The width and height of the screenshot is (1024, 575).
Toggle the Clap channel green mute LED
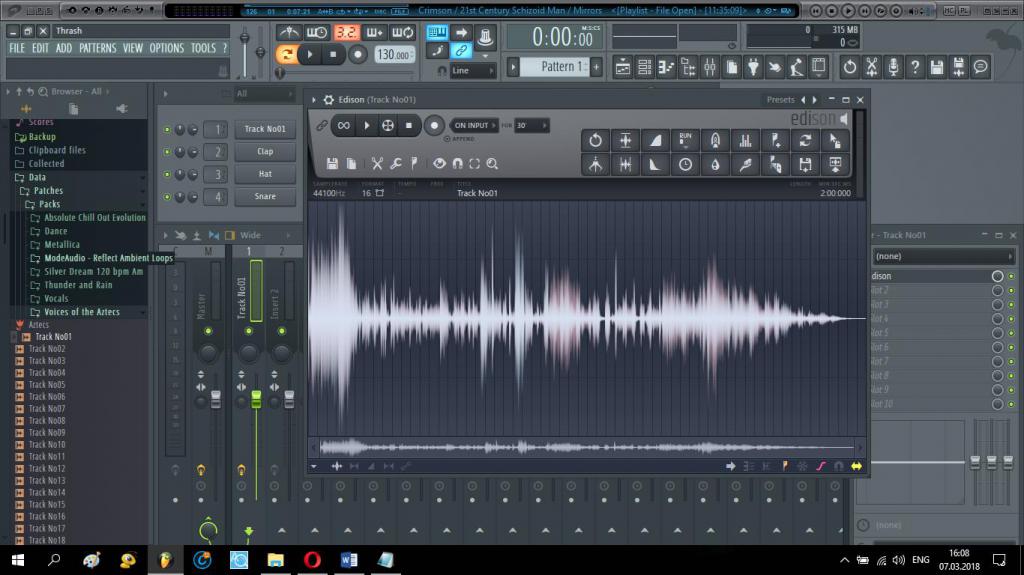point(166,152)
